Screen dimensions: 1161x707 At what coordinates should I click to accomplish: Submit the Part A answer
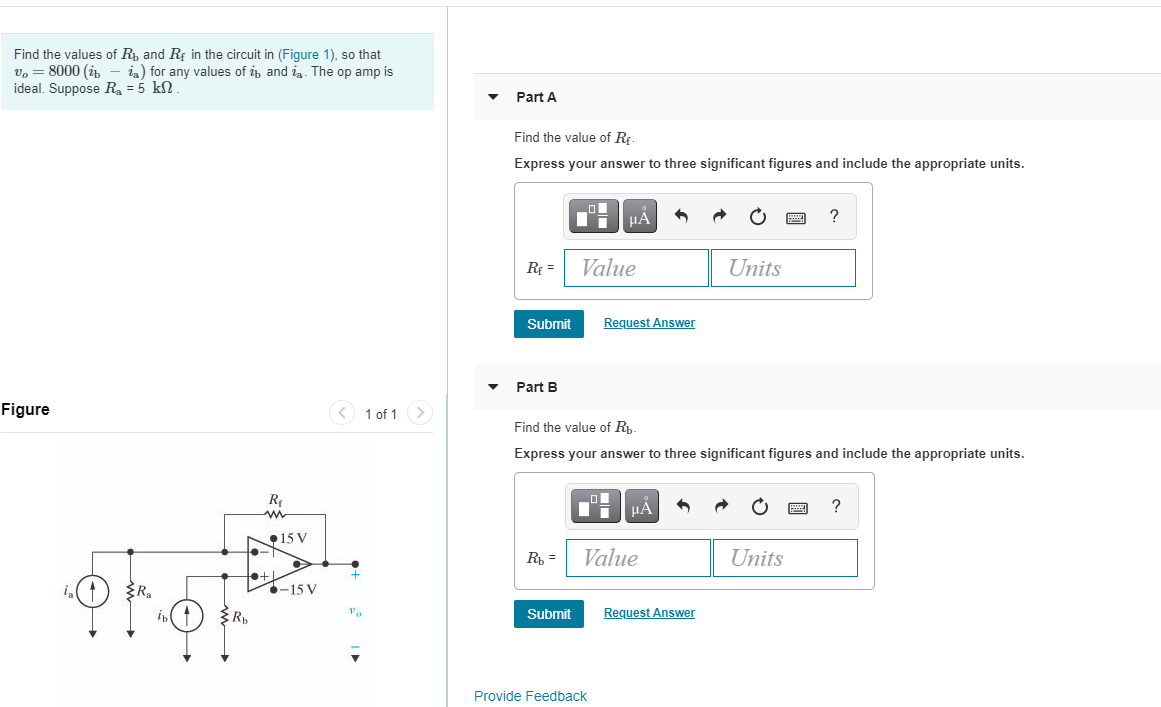[548, 323]
